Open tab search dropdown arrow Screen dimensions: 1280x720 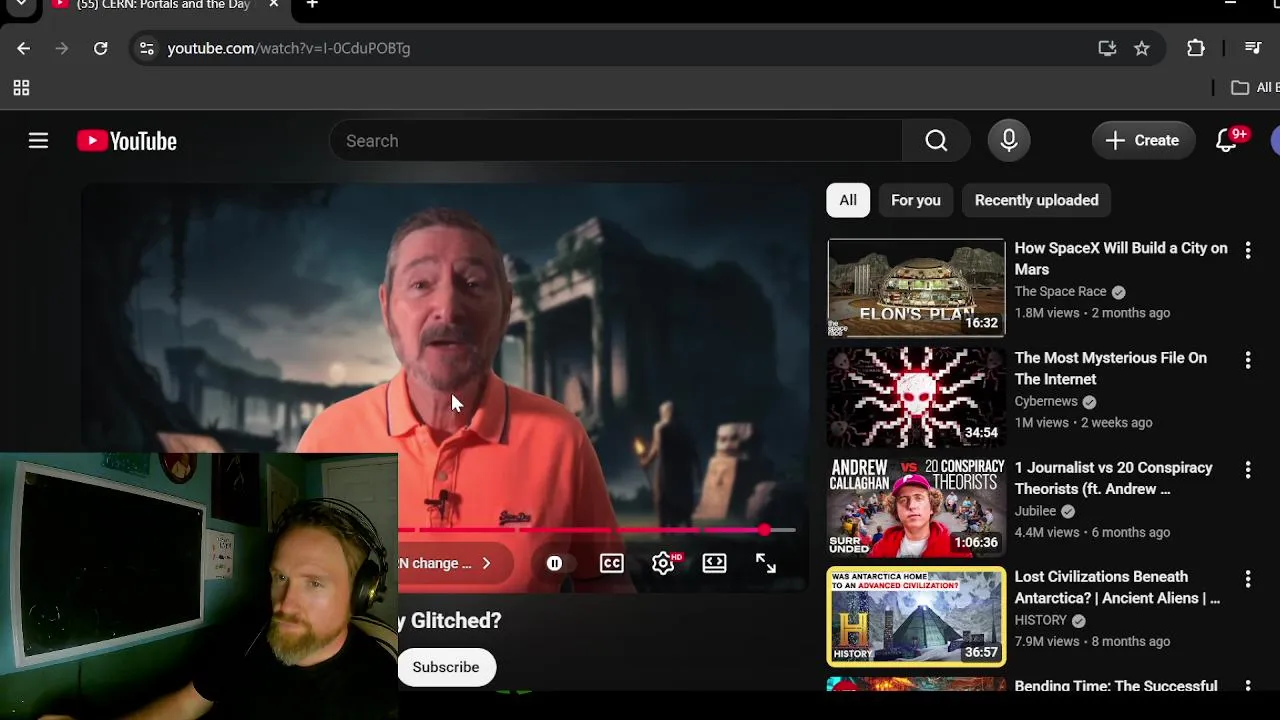pyautogui.click(x=21, y=5)
